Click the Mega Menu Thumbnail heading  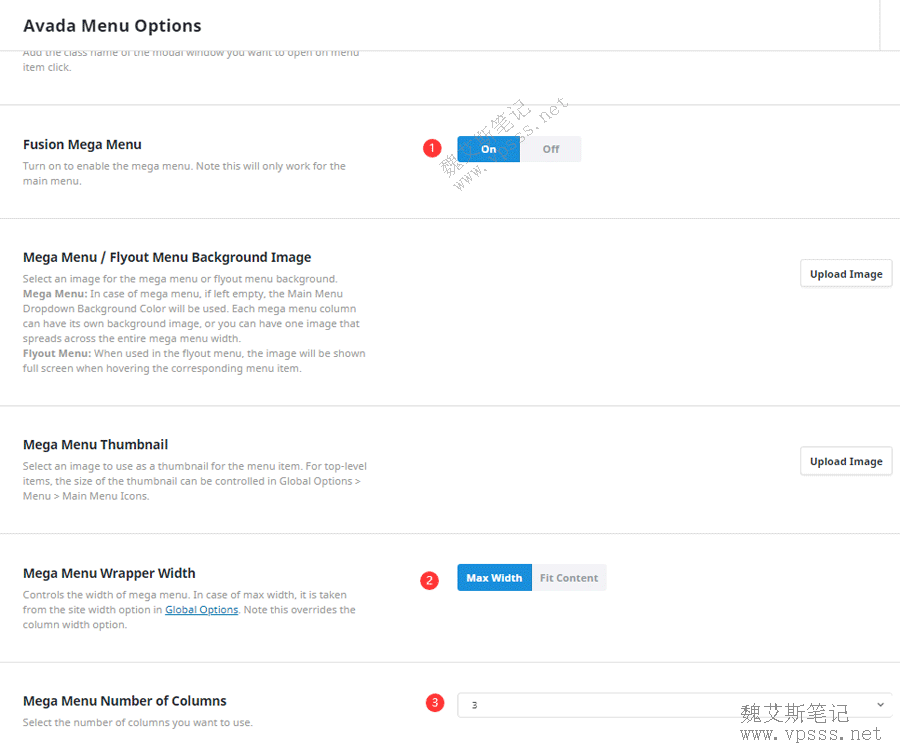pyautogui.click(x=95, y=444)
